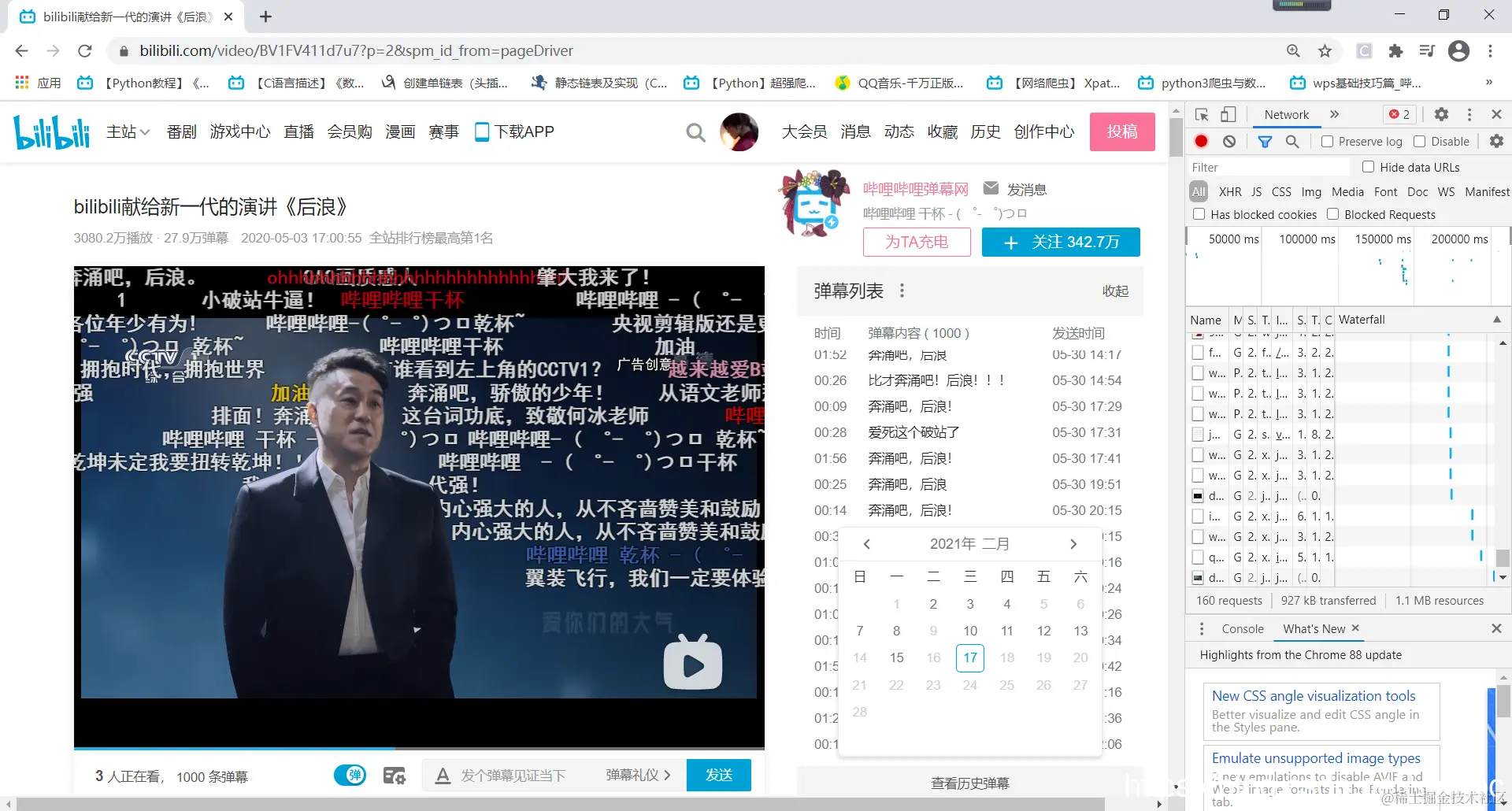Open the DevTools three-dot menu

coord(1469,114)
